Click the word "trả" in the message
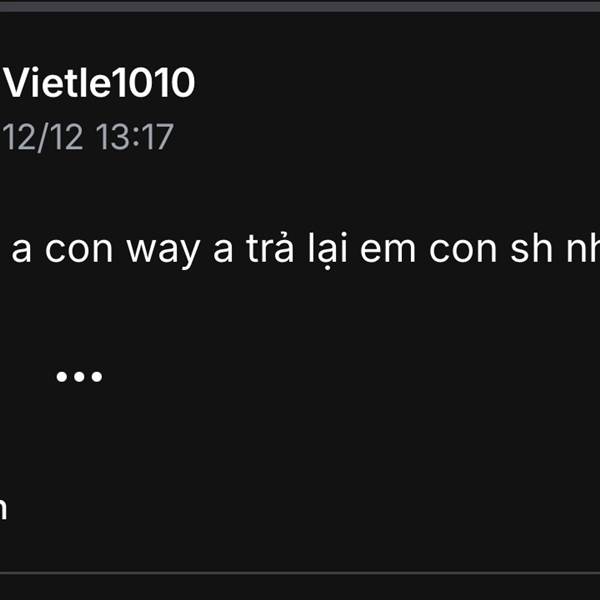 271,248
